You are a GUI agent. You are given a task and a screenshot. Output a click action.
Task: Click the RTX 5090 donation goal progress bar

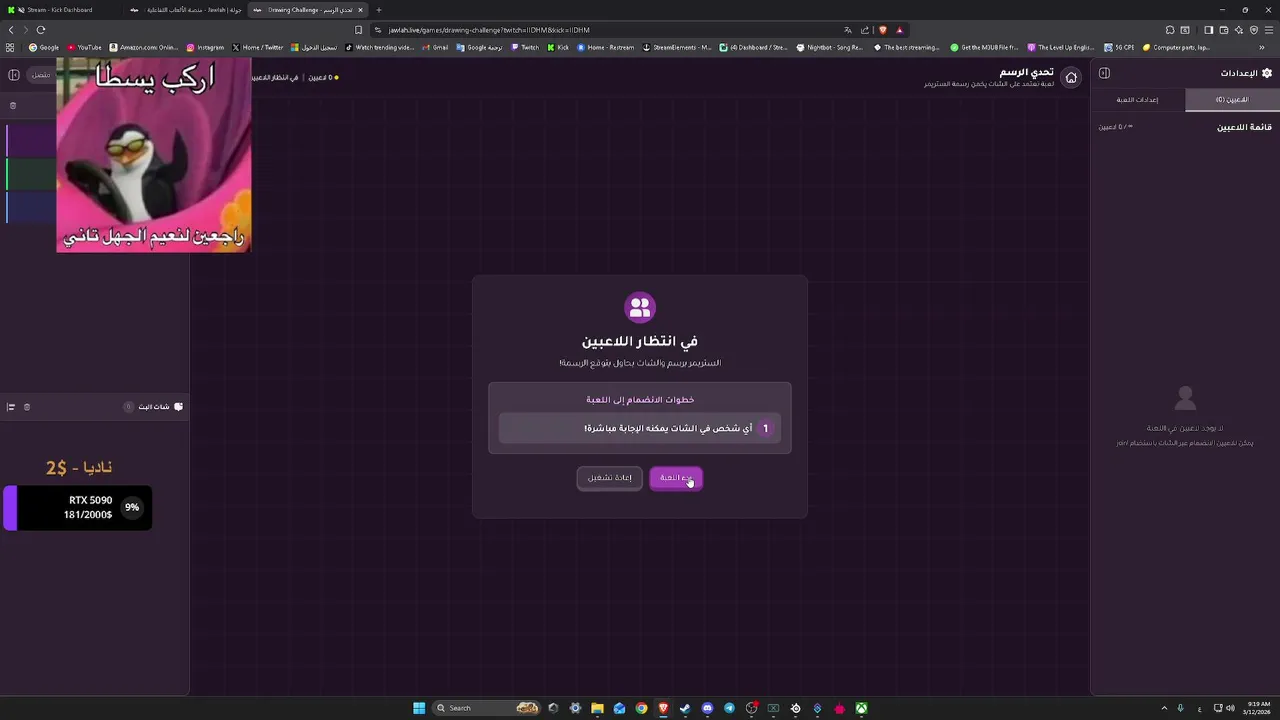point(77,508)
